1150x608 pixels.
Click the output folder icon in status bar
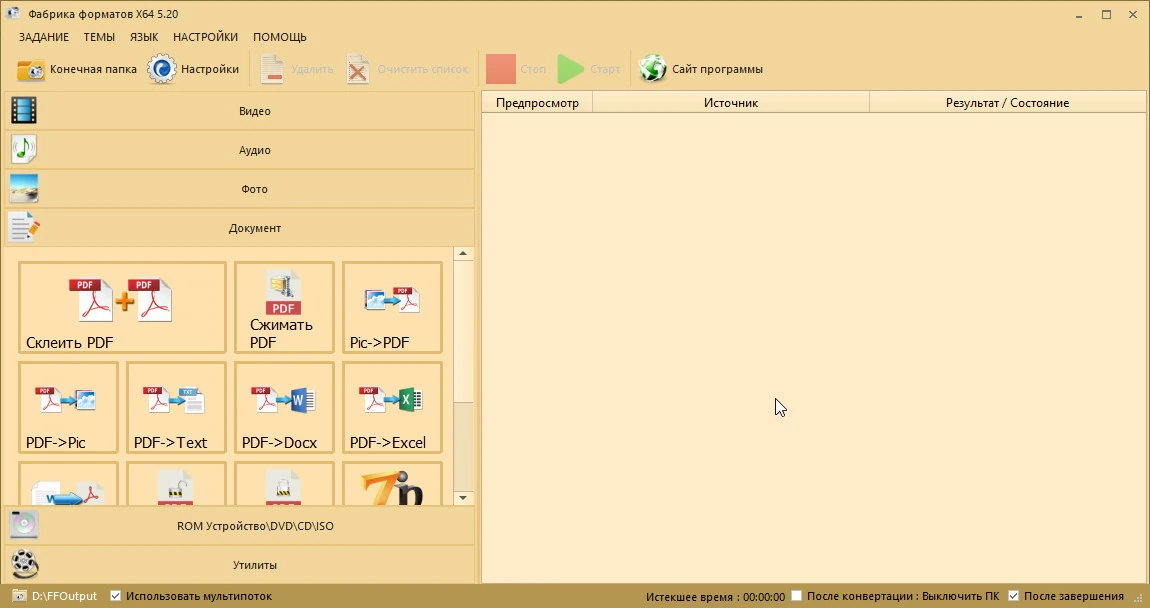[19, 596]
